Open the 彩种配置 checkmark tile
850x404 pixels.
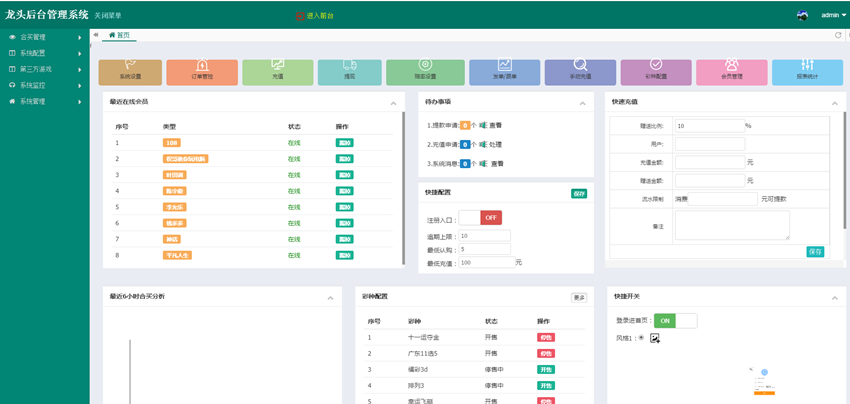(655, 71)
